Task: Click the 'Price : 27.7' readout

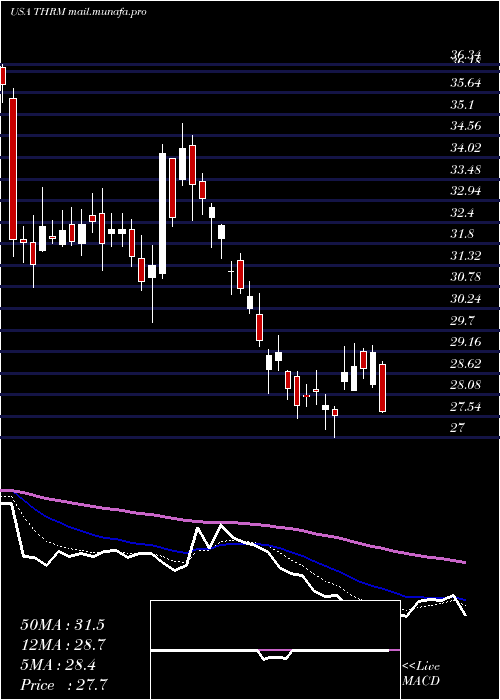Action: (64, 685)
